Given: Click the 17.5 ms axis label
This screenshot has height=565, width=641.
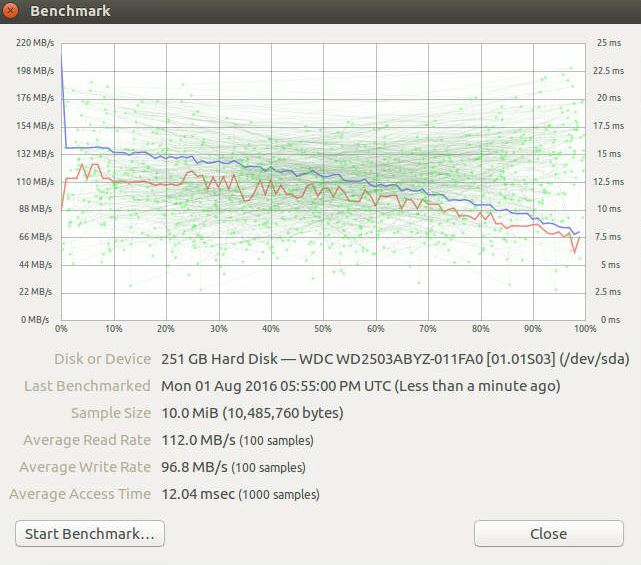Looking at the screenshot, I should (609, 126).
